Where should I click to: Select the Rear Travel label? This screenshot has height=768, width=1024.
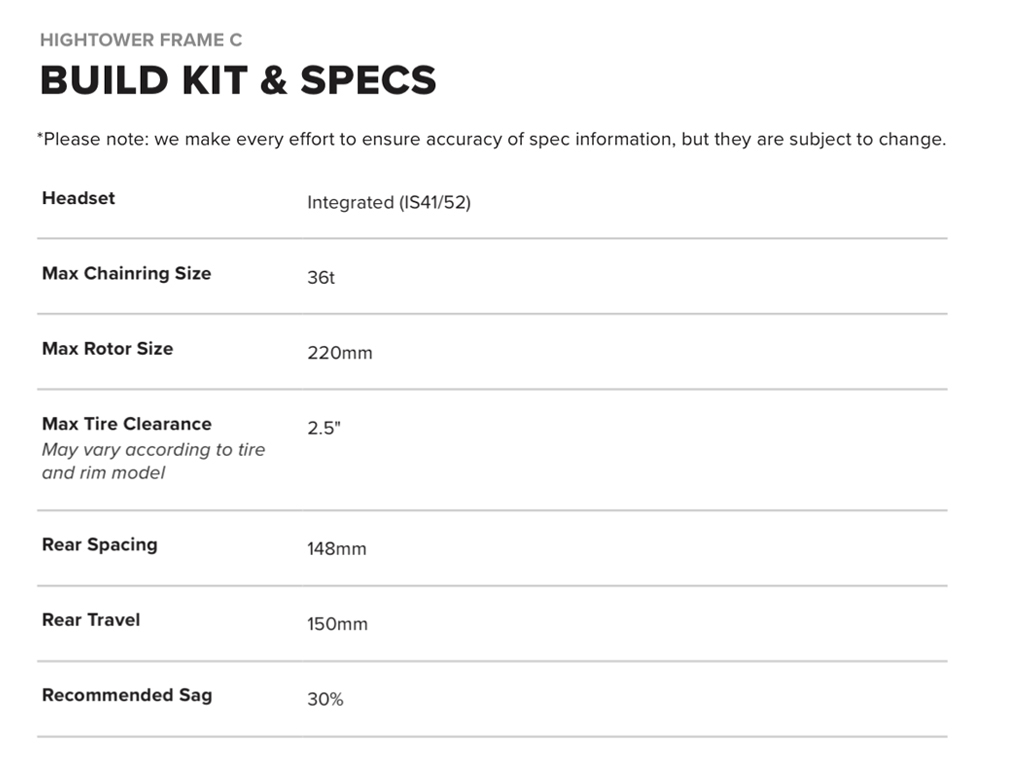(x=90, y=620)
